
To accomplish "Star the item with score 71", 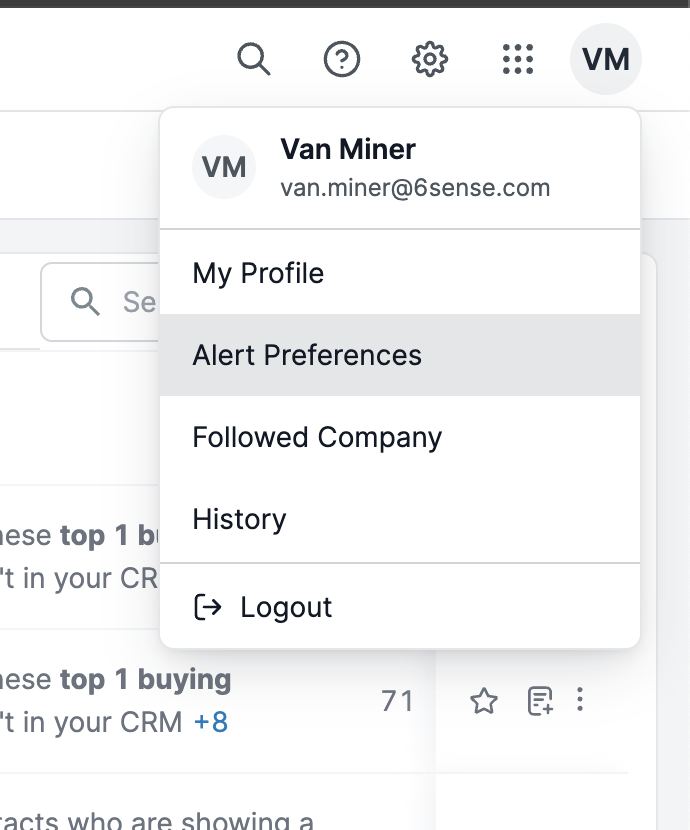I will 484,701.
